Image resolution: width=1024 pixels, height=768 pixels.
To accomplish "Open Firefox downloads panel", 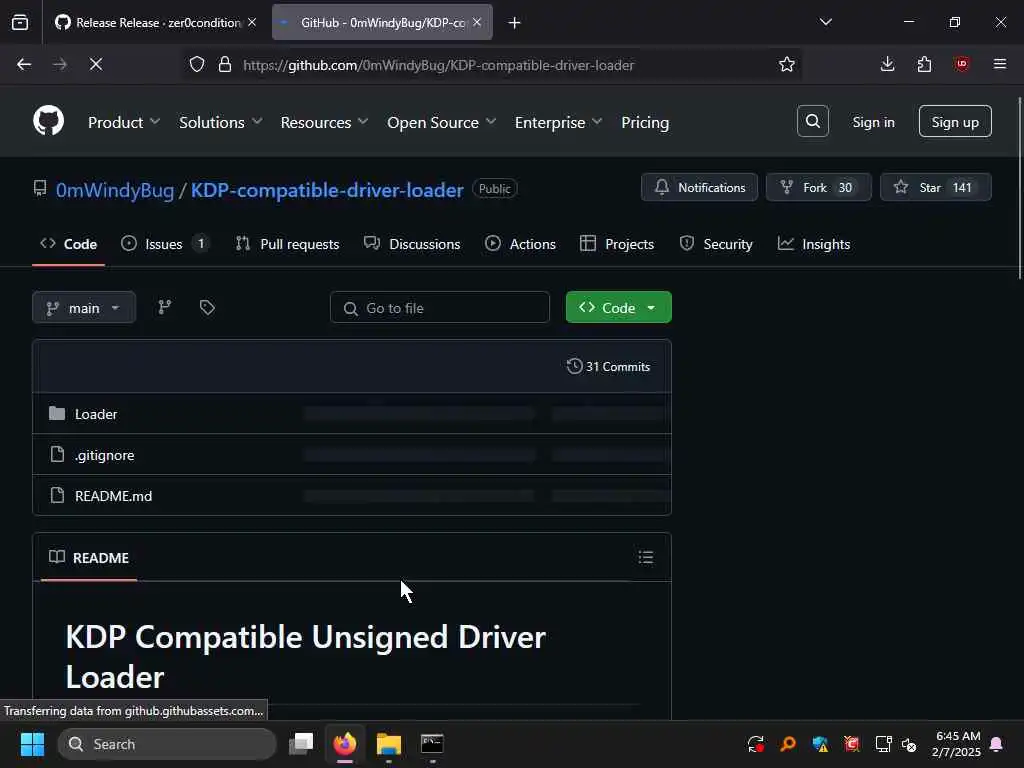I will [887, 64].
